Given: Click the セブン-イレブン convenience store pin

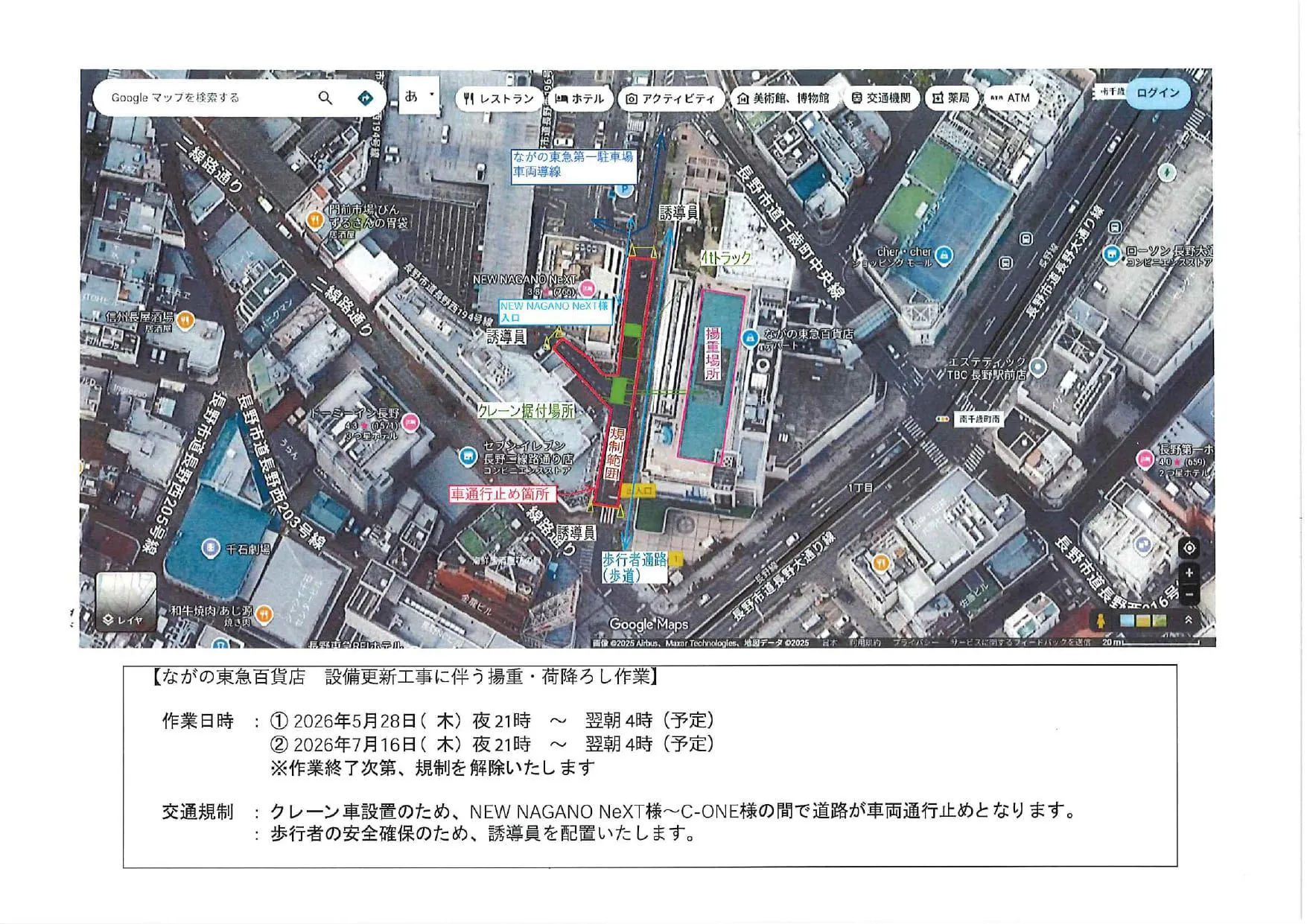Looking at the screenshot, I should pyautogui.click(x=467, y=456).
